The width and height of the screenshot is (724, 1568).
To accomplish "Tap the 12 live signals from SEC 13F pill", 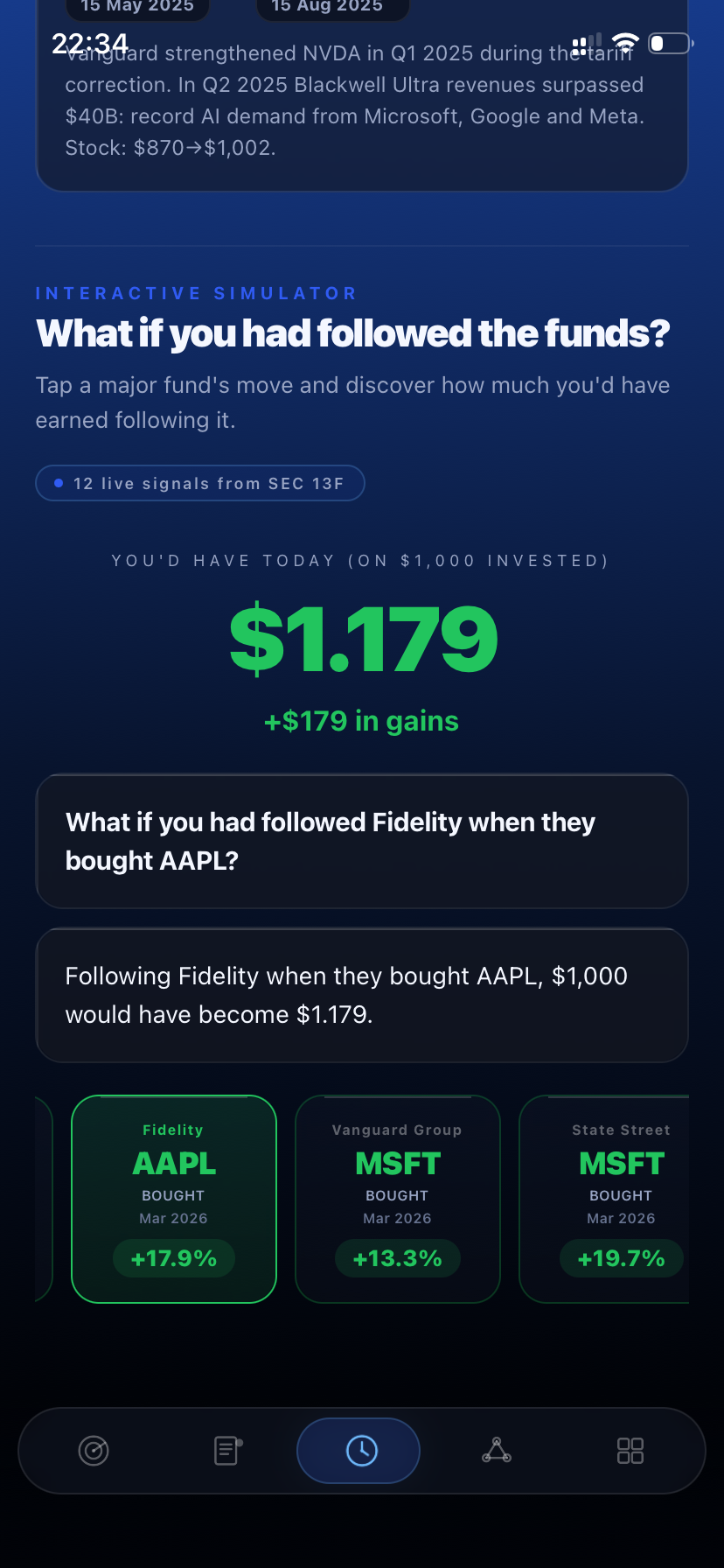I will 200,483.
